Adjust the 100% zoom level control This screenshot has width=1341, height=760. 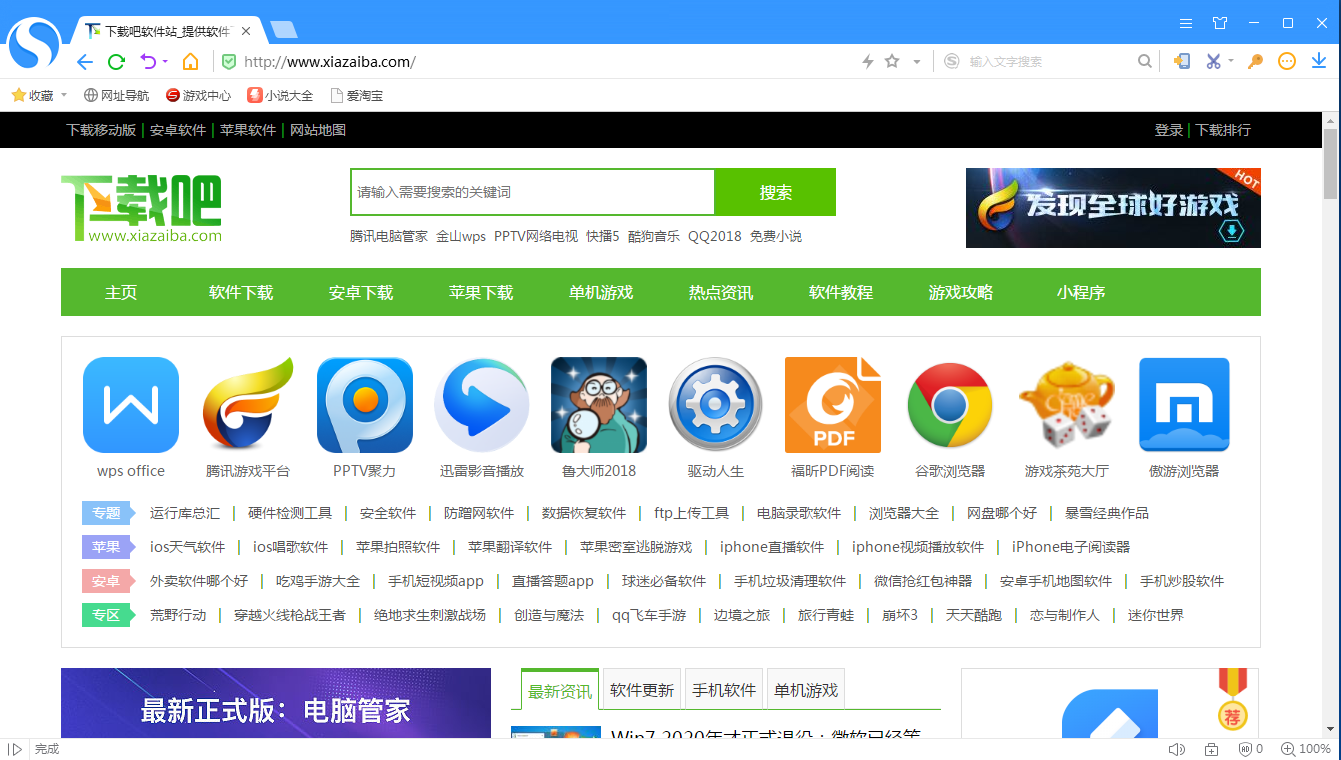pos(1310,748)
